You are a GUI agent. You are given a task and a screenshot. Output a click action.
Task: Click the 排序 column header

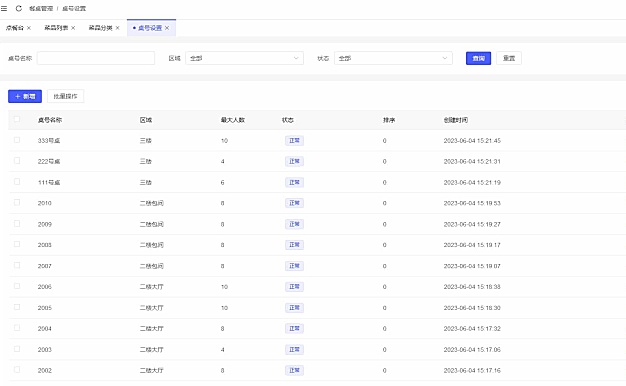pyautogui.click(x=389, y=120)
